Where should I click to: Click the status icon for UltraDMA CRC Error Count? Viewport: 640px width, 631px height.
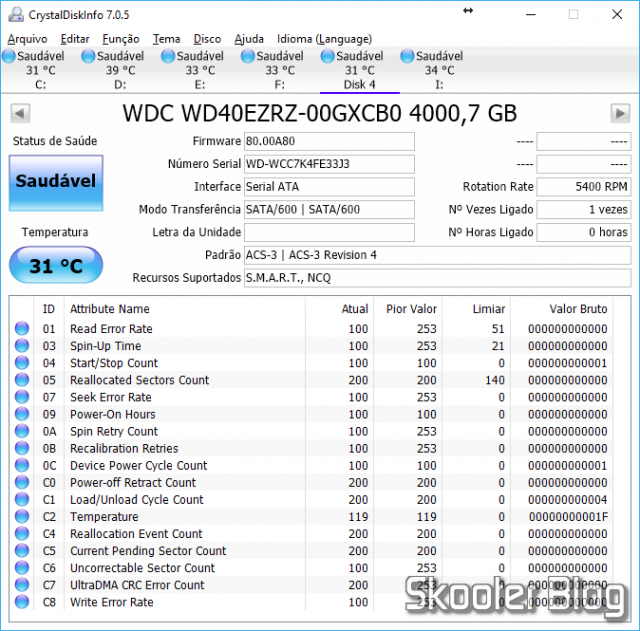click(x=22, y=585)
